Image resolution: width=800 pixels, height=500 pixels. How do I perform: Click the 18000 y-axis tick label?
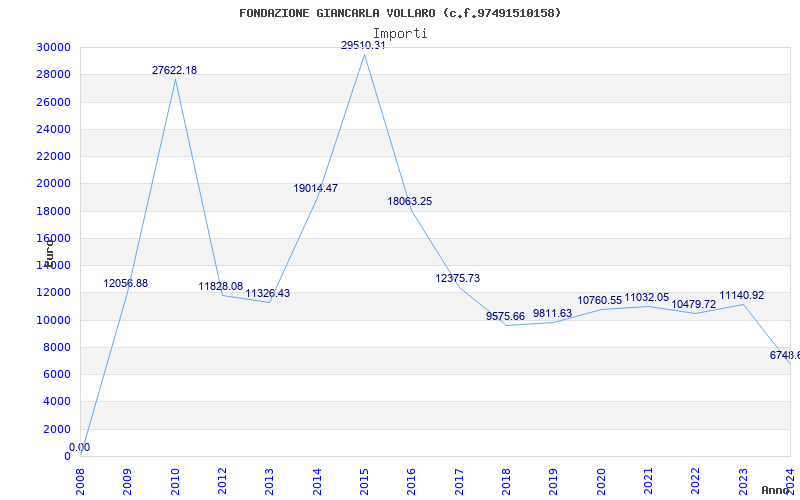(53, 211)
